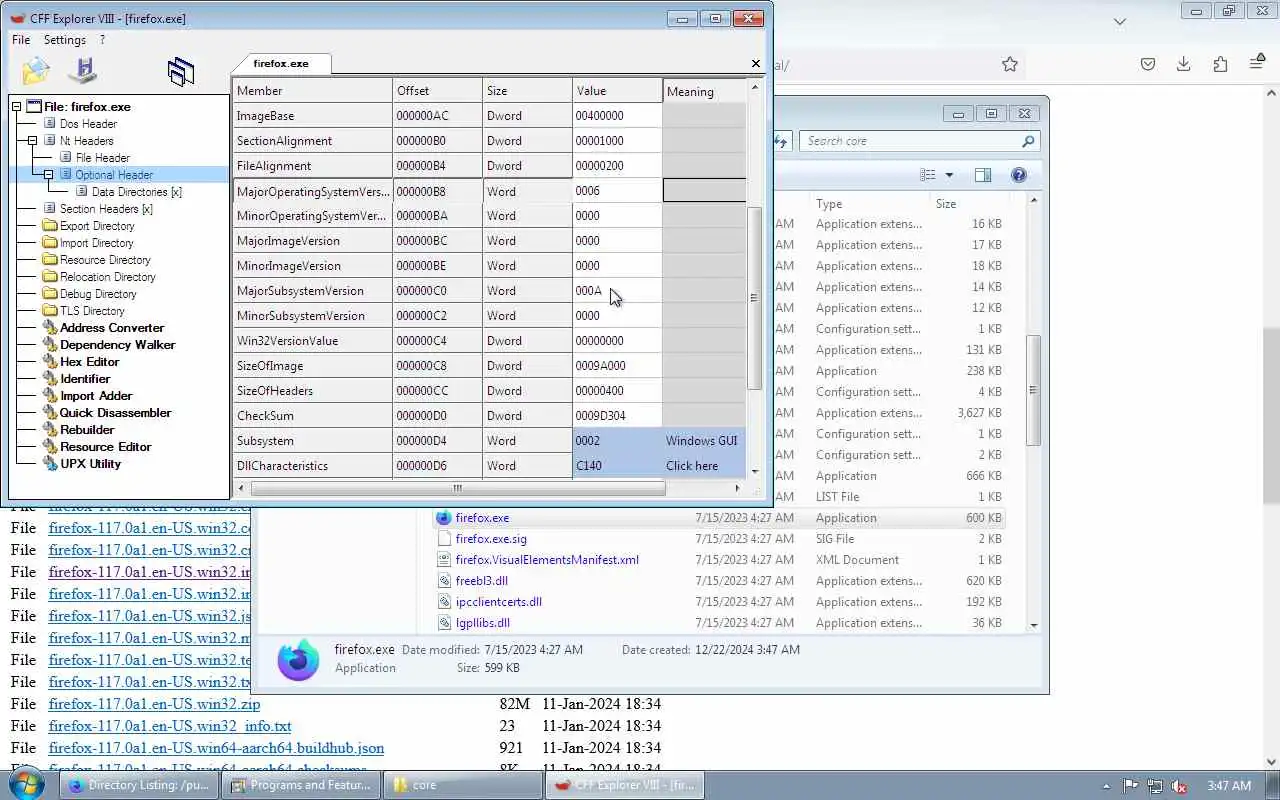Screen dimensions: 1280x800
Task: Select Dos Header in the tree
Action: [88, 124]
